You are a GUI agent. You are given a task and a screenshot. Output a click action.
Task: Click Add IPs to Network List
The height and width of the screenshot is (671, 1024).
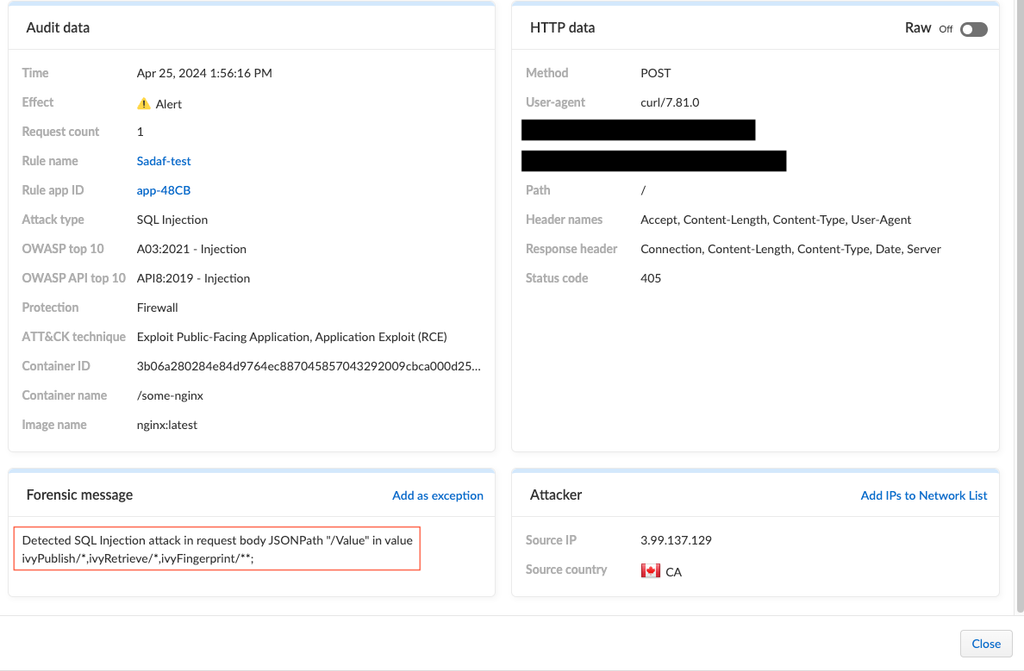(x=923, y=495)
